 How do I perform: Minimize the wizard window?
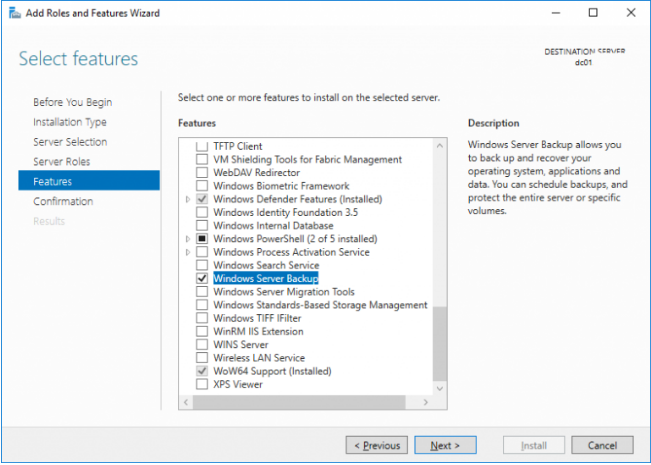pos(556,13)
